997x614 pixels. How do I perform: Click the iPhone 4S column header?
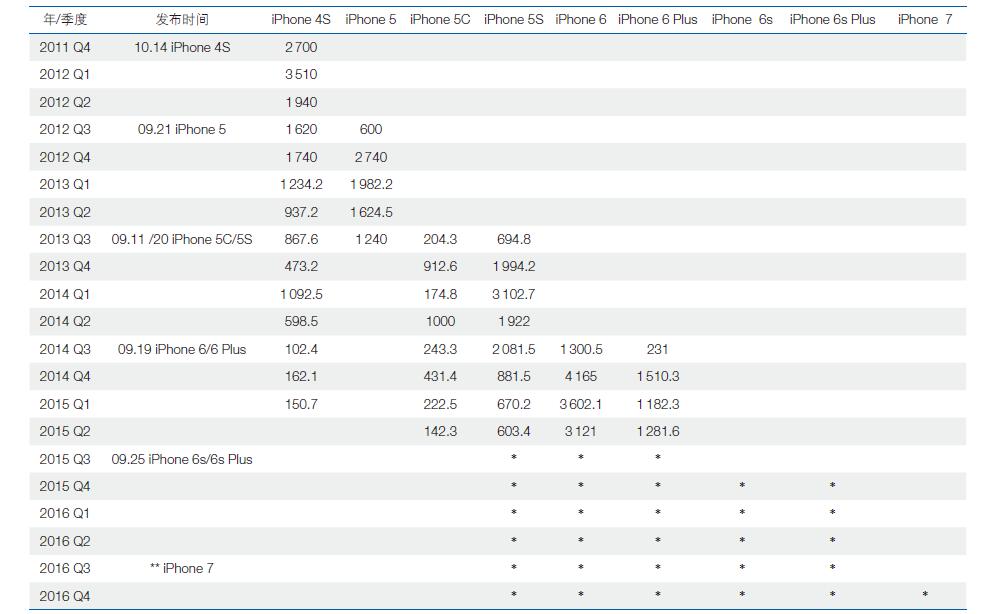pyautogui.click(x=301, y=20)
